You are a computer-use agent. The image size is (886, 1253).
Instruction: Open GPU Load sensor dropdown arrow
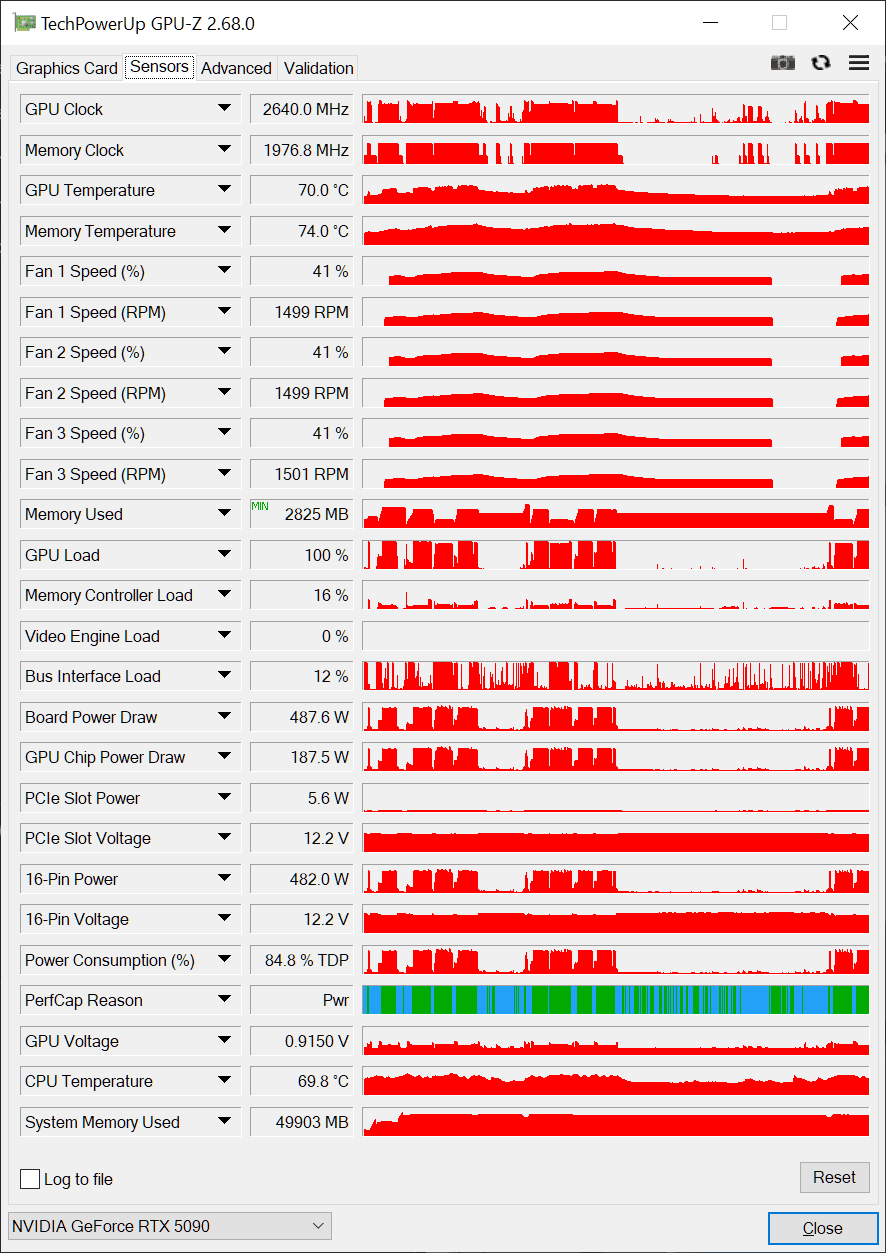(224, 554)
